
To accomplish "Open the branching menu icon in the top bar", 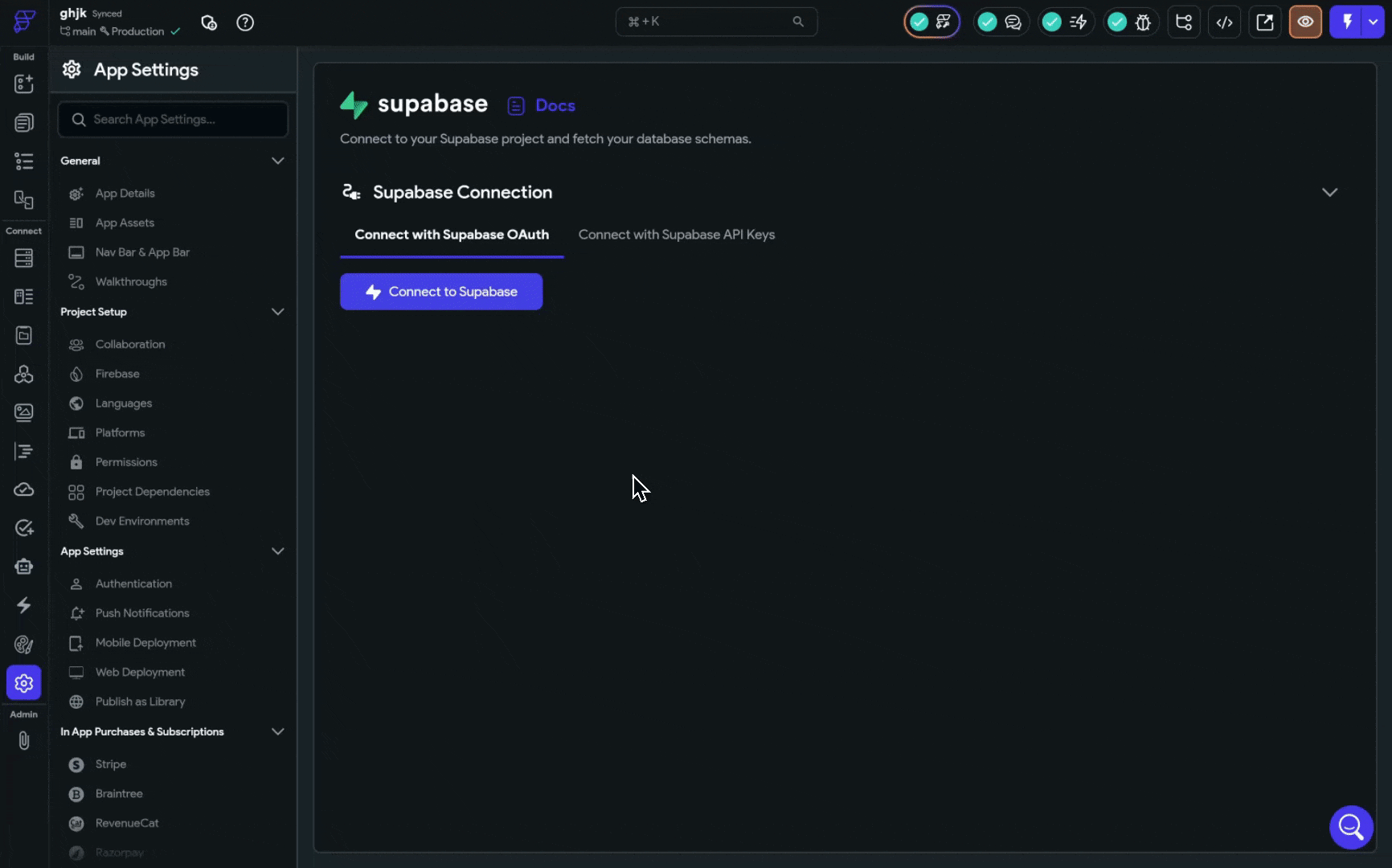I will (x=1184, y=23).
